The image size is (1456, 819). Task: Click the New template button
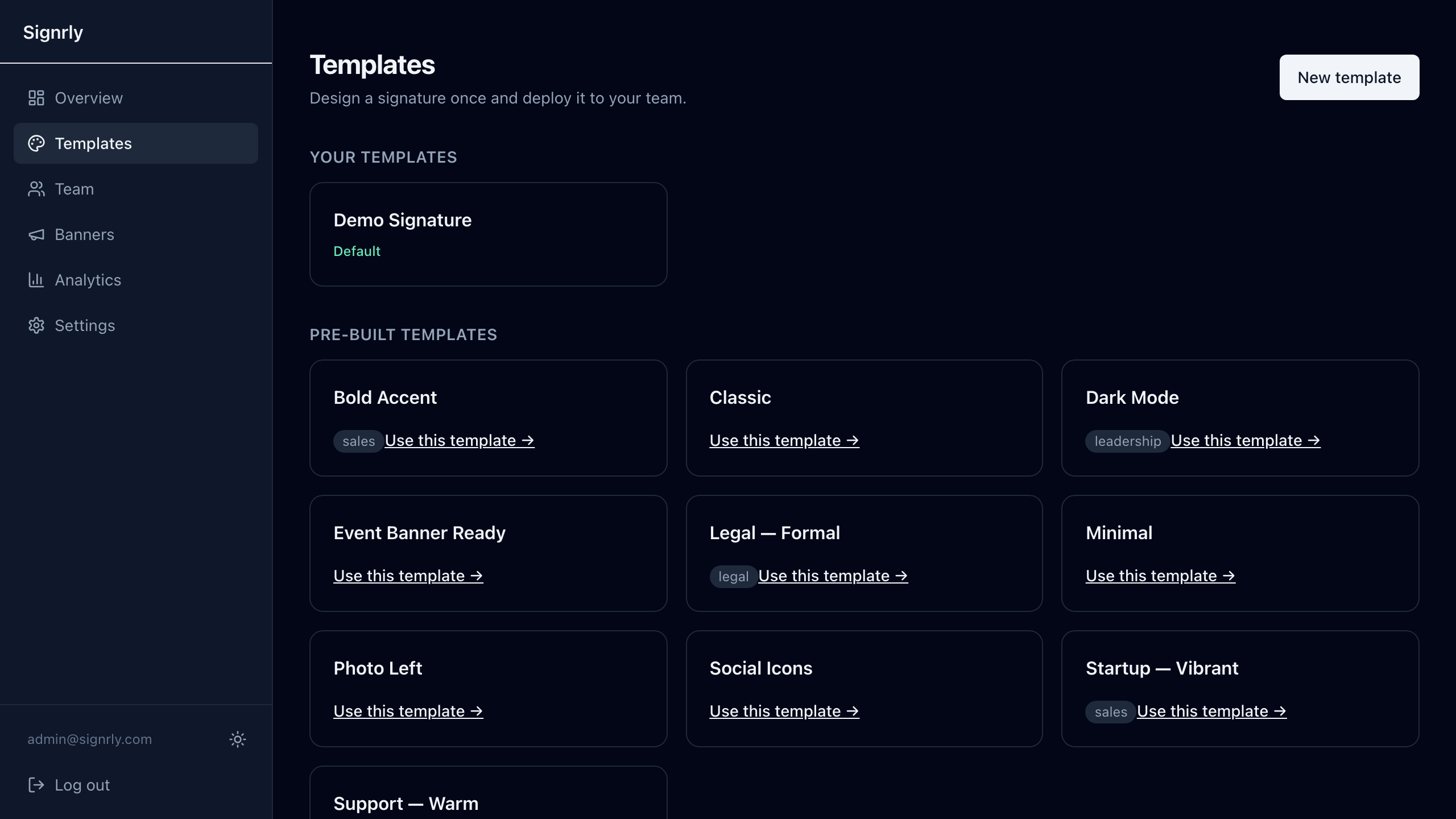pos(1349,77)
